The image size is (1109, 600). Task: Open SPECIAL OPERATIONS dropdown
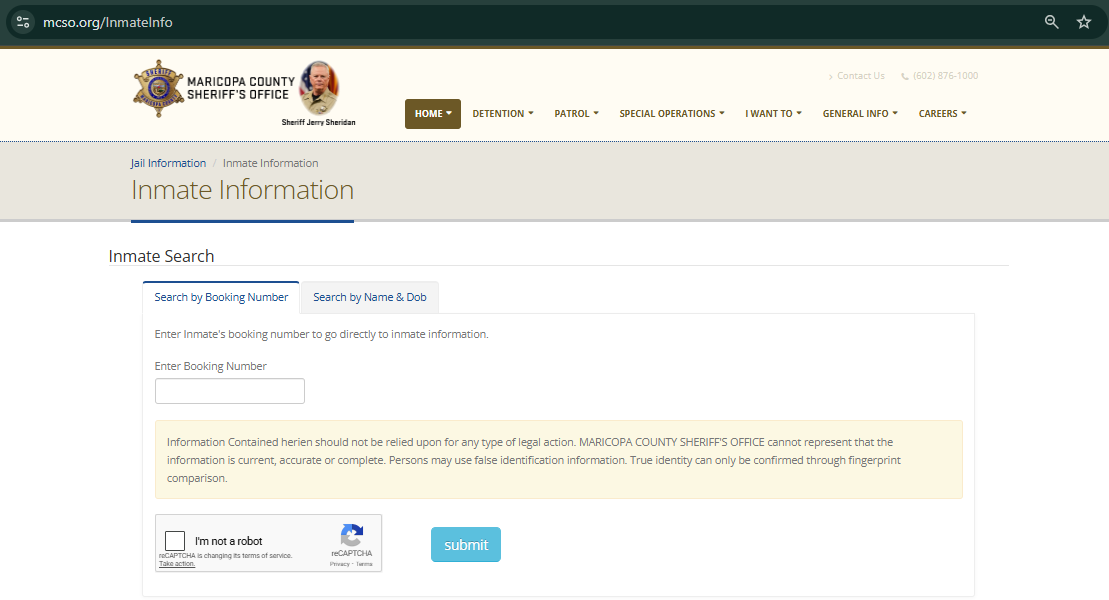click(x=672, y=114)
